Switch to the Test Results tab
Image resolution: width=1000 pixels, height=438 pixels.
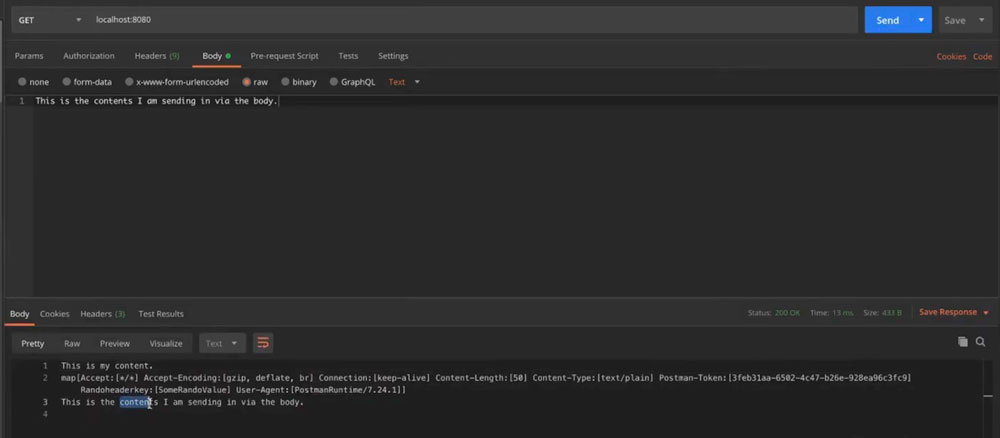click(x=161, y=314)
